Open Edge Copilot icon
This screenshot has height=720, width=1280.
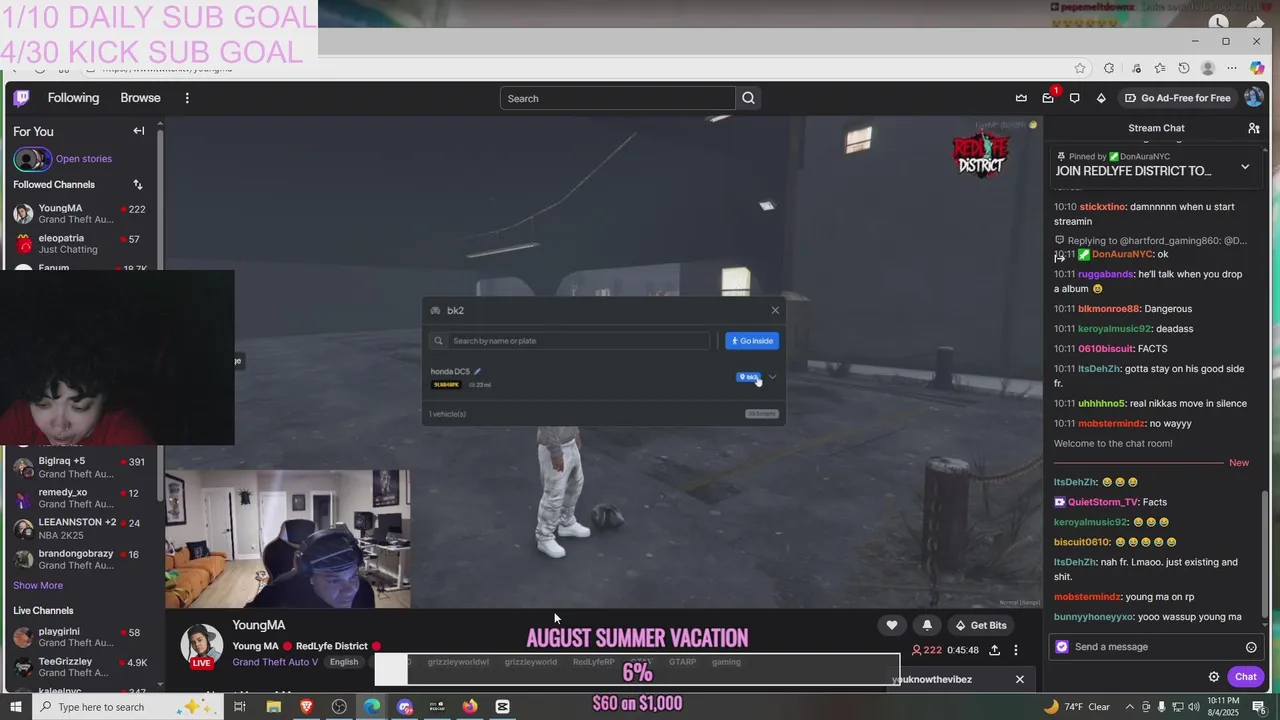1258,68
